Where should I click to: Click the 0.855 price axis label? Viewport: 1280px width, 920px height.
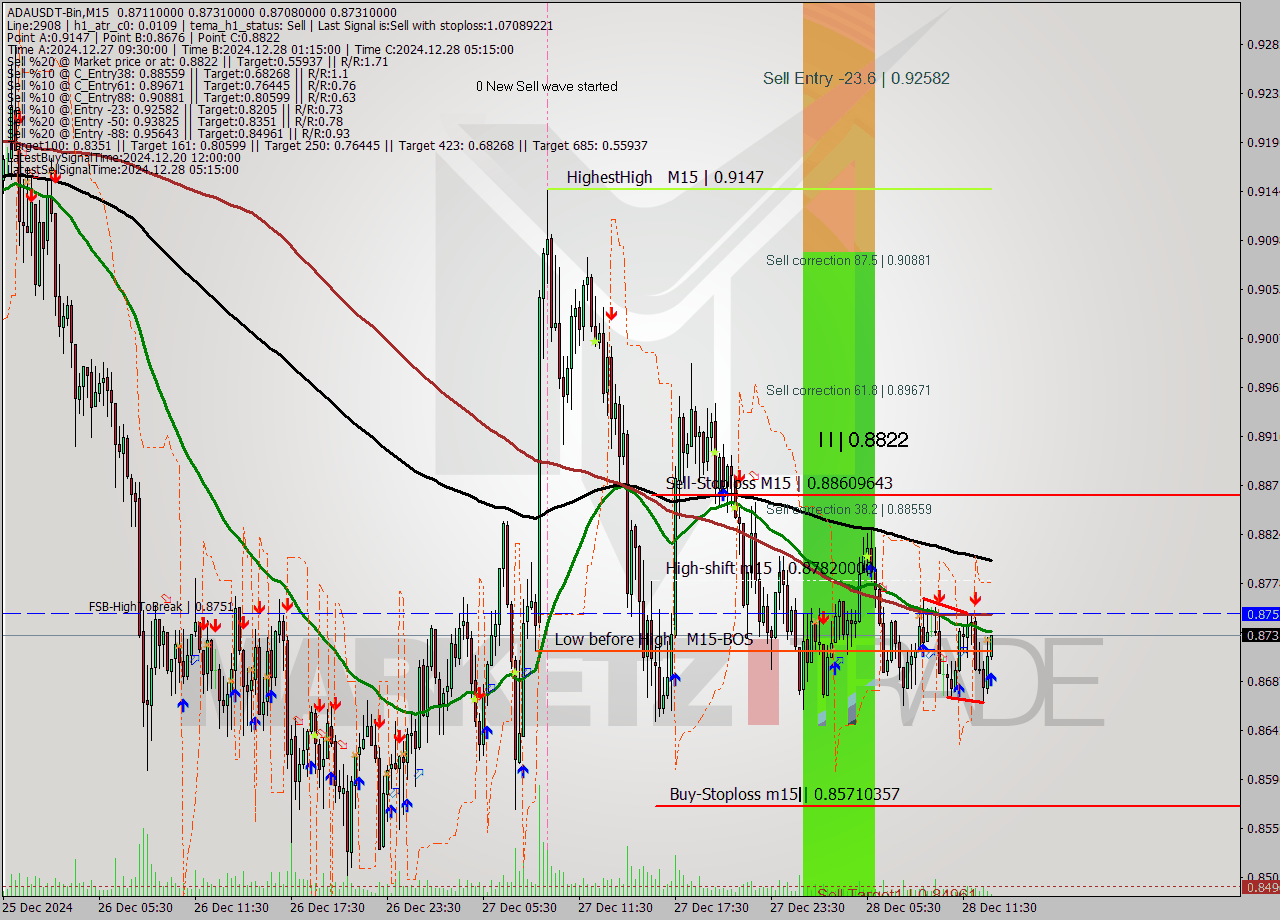coord(1262,828)
